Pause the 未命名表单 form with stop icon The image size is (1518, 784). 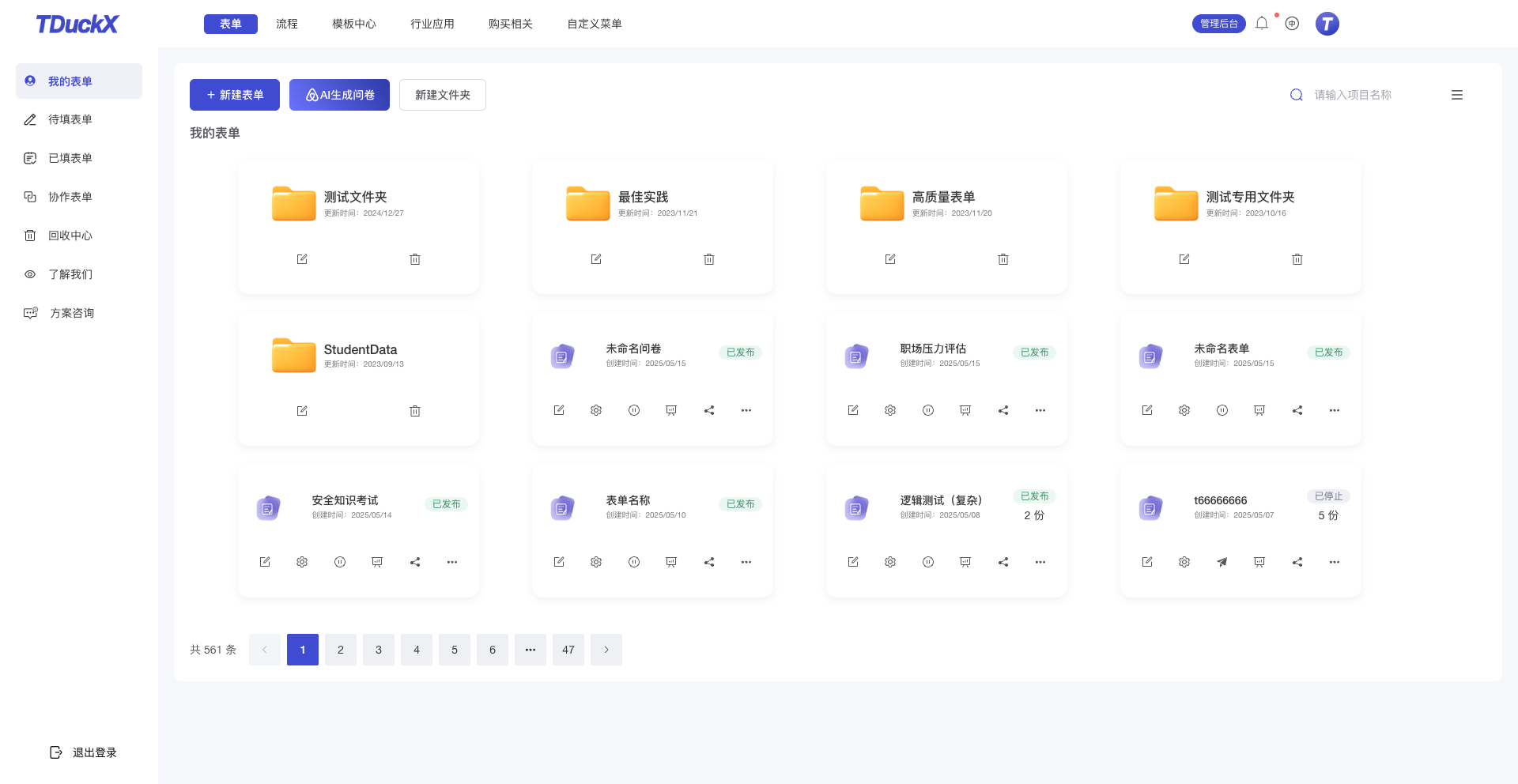[1222, 410]
